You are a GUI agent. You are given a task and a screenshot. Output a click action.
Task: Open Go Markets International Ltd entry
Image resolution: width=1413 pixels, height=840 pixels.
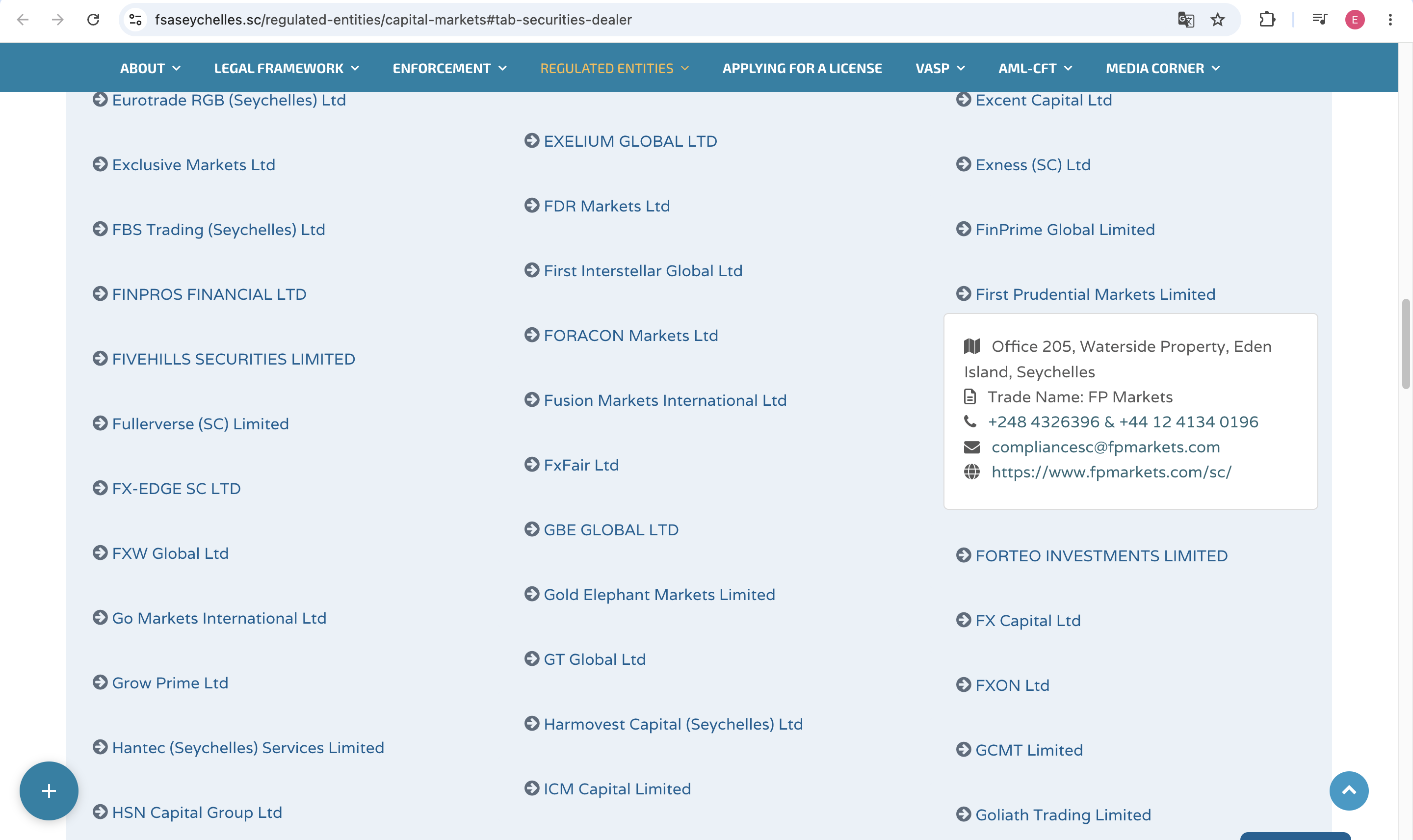(219, 618)
